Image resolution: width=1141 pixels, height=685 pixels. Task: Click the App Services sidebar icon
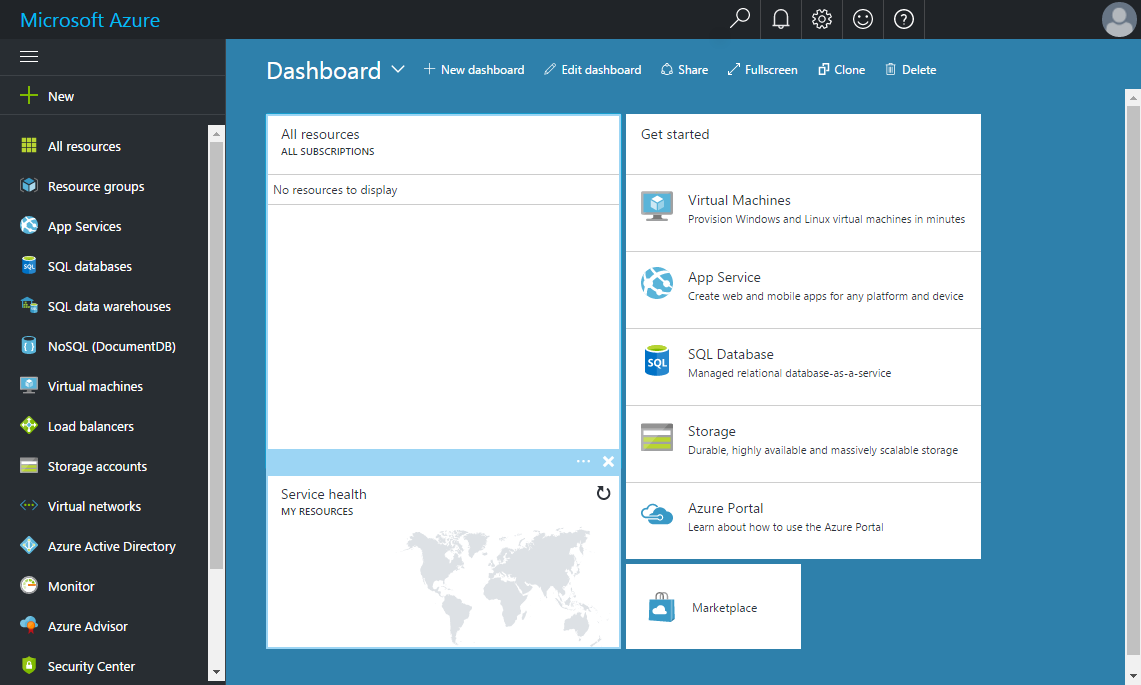tap(29, 226)
